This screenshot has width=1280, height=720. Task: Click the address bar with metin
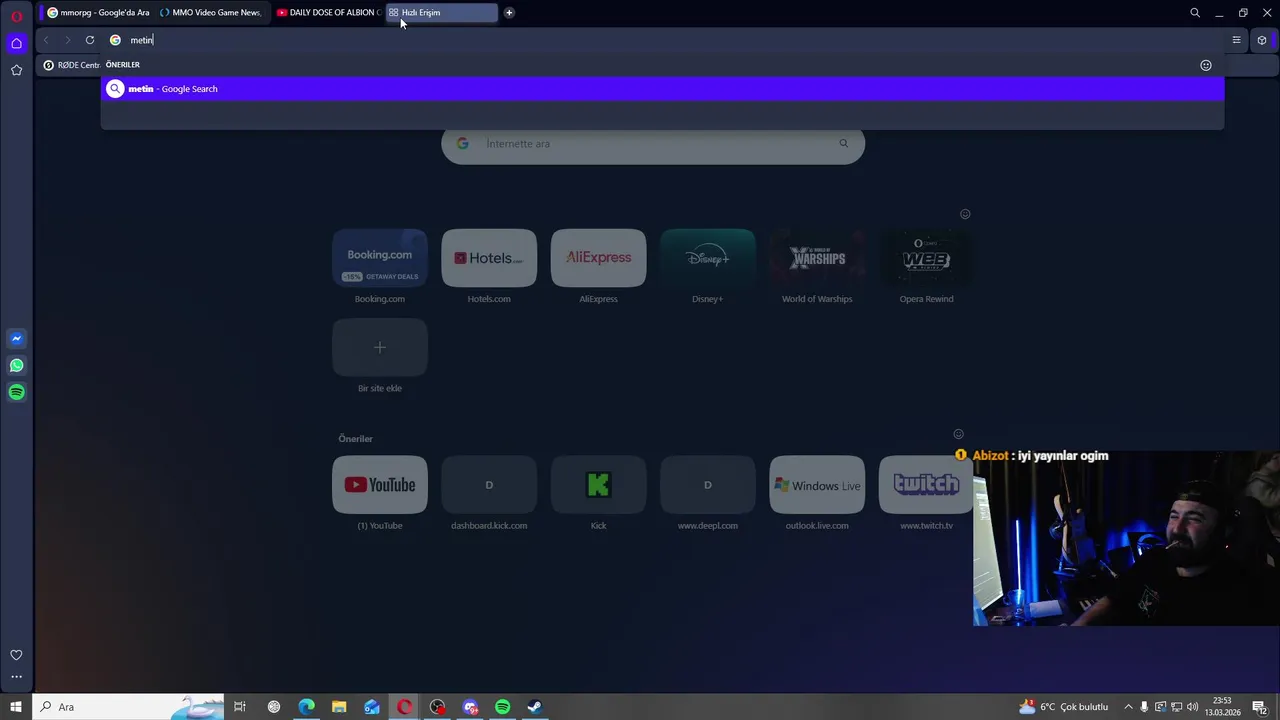point(660,40)
